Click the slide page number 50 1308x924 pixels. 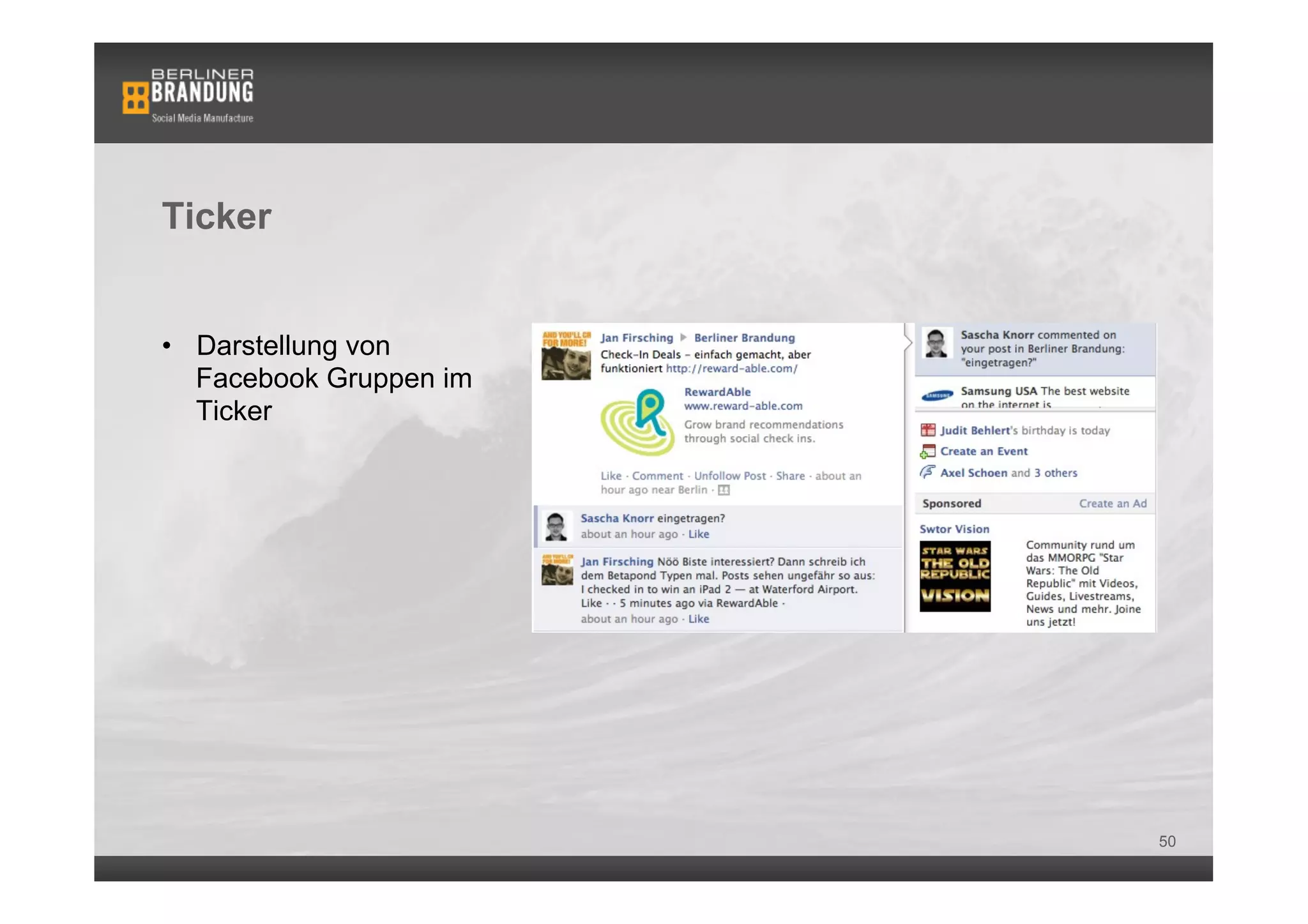1167,842
